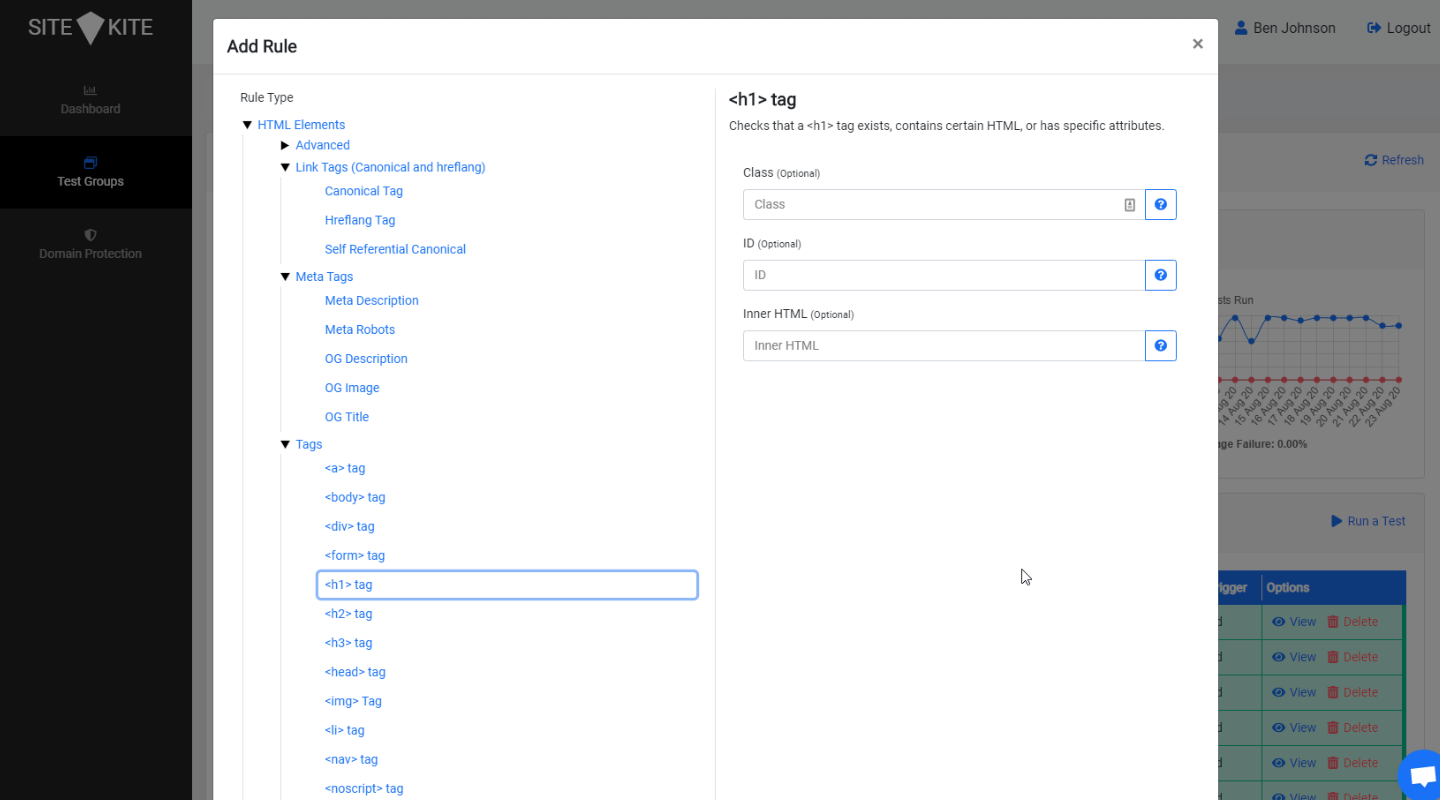Open the Ben Johnson user menu
The width and height of the screenshot is (1440, 800).
pyautogui.click(x=1285, y=28)
